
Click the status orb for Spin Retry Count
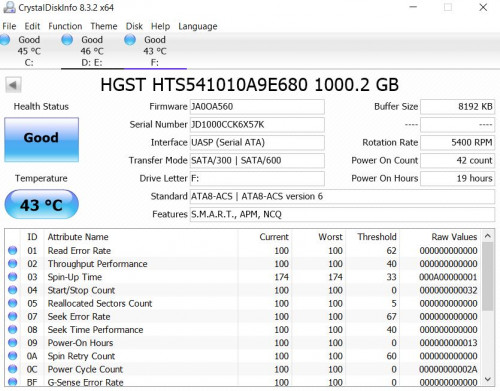tap(13, 356)
